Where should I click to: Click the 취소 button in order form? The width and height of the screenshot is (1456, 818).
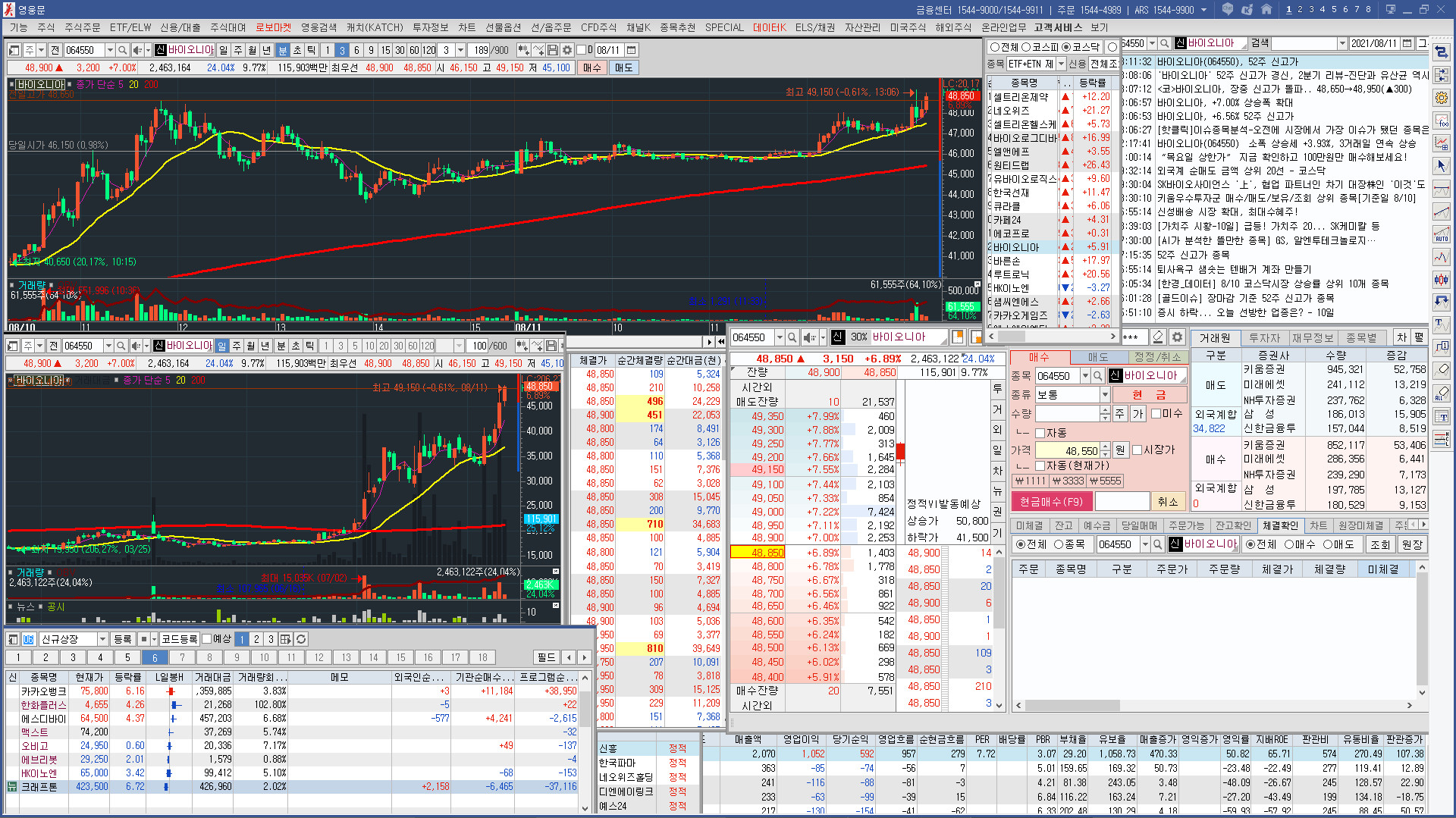(x=1168, y=502)
